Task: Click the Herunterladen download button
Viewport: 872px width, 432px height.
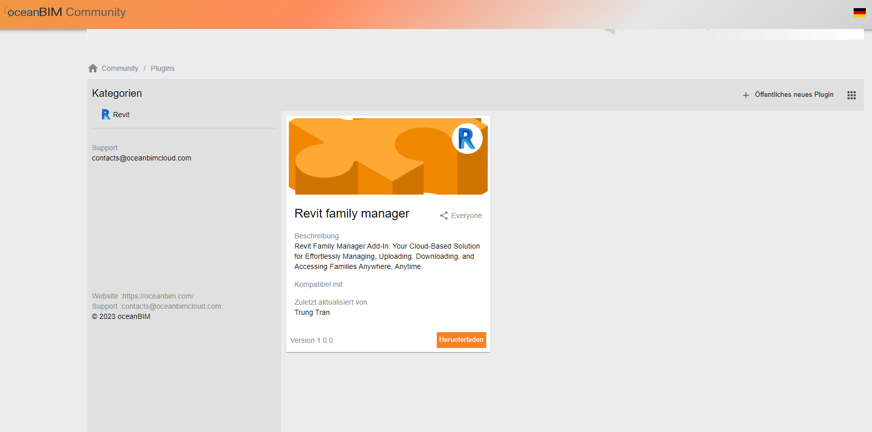Action: point(461,340)
